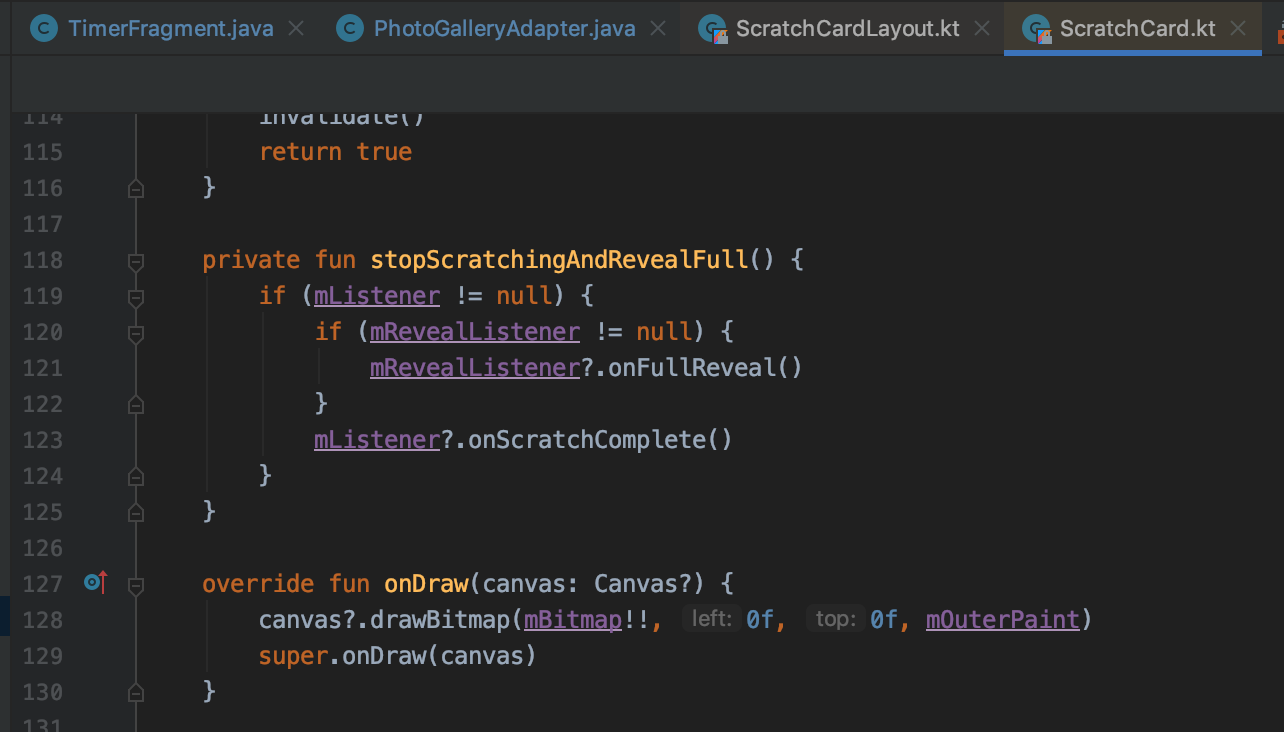Click the 'return true' statement
The width and height of the screenshot is (1284, 732).
(336, 152)
